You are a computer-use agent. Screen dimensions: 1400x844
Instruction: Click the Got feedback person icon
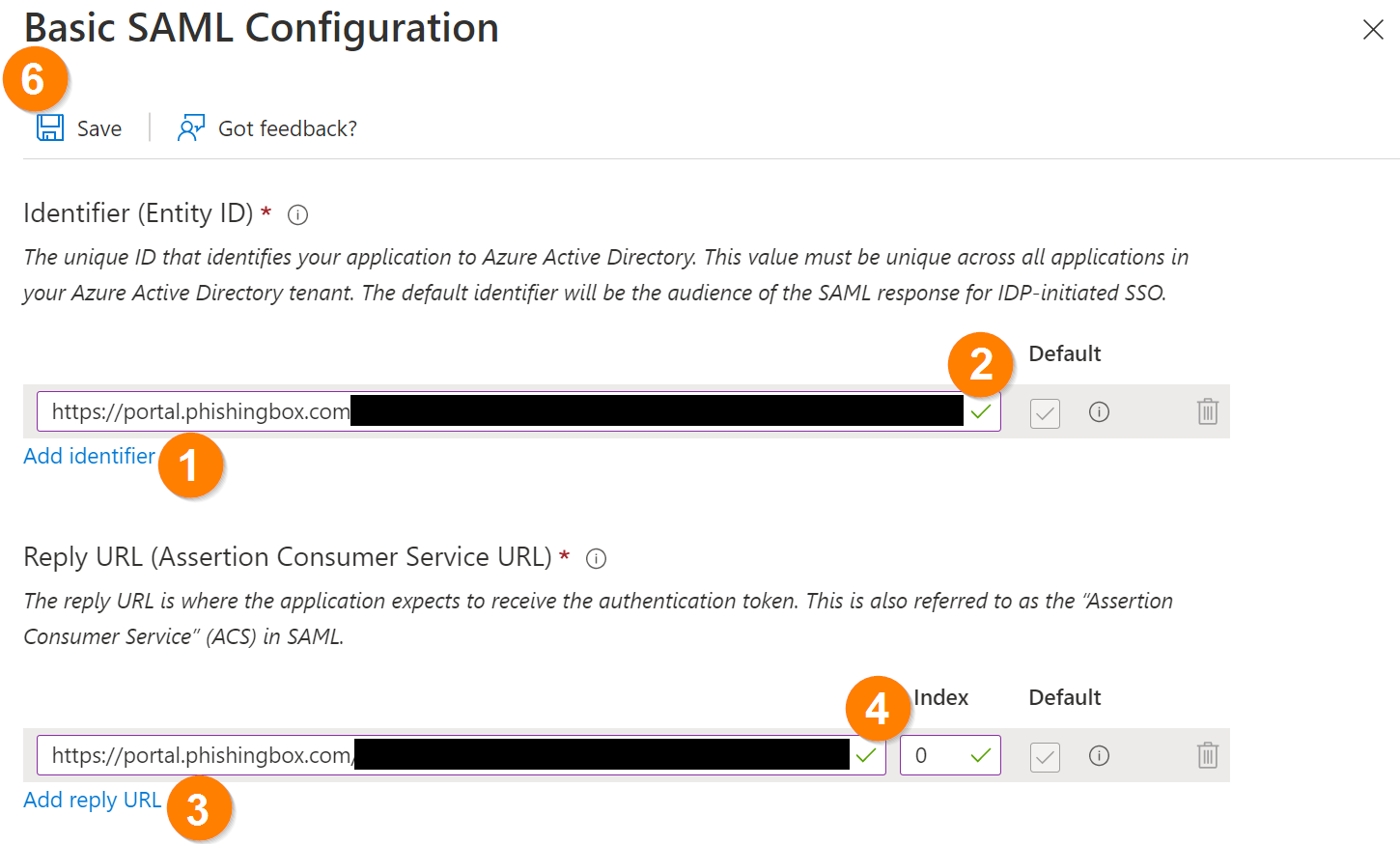(x=190, y=127)
